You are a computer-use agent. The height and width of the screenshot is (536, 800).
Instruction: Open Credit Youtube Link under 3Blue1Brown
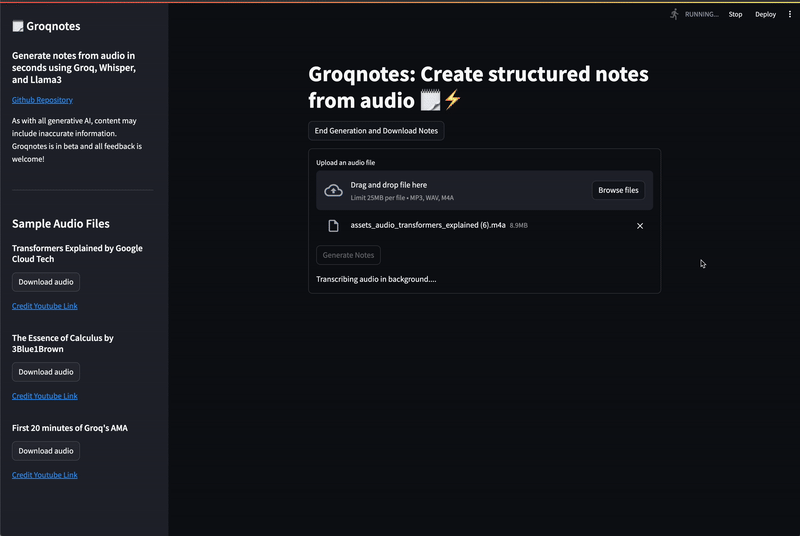click(x=45, y=396)
